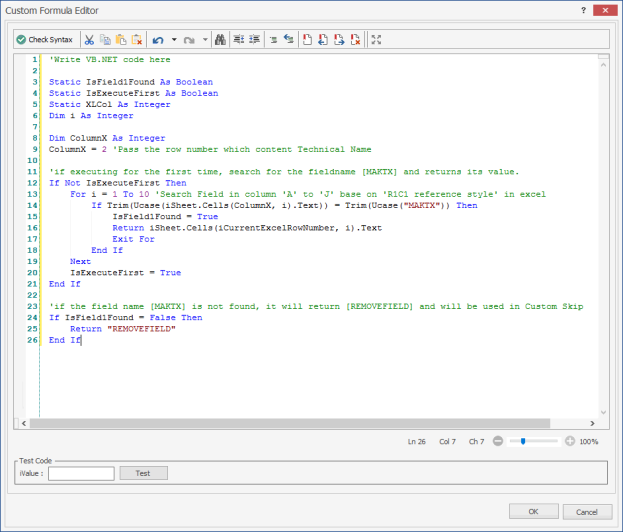Click the horizontal scrollbar right arrow
Screen dimensions: 623x532
592,424
